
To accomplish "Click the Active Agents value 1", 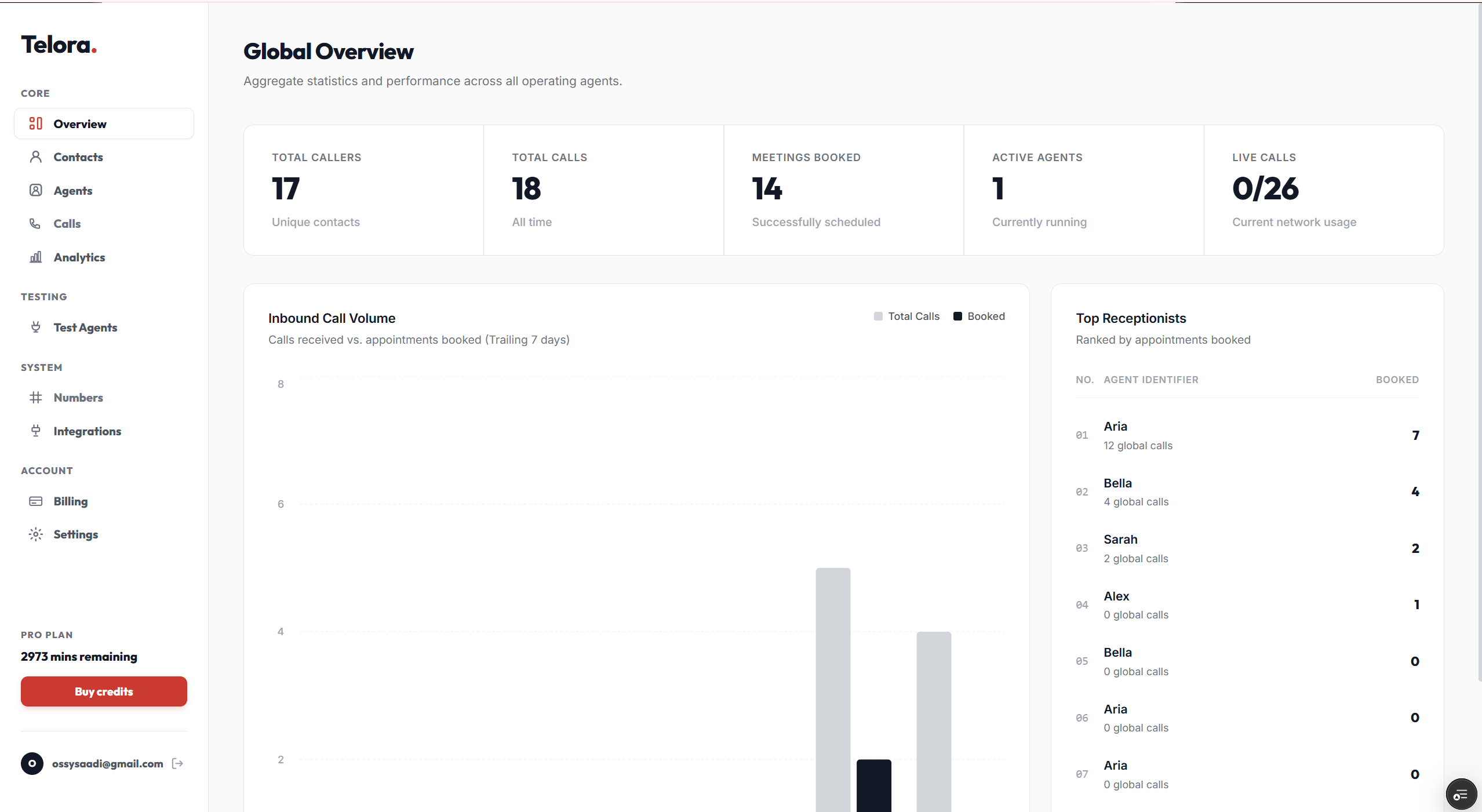I will click(x=998, y=188).
